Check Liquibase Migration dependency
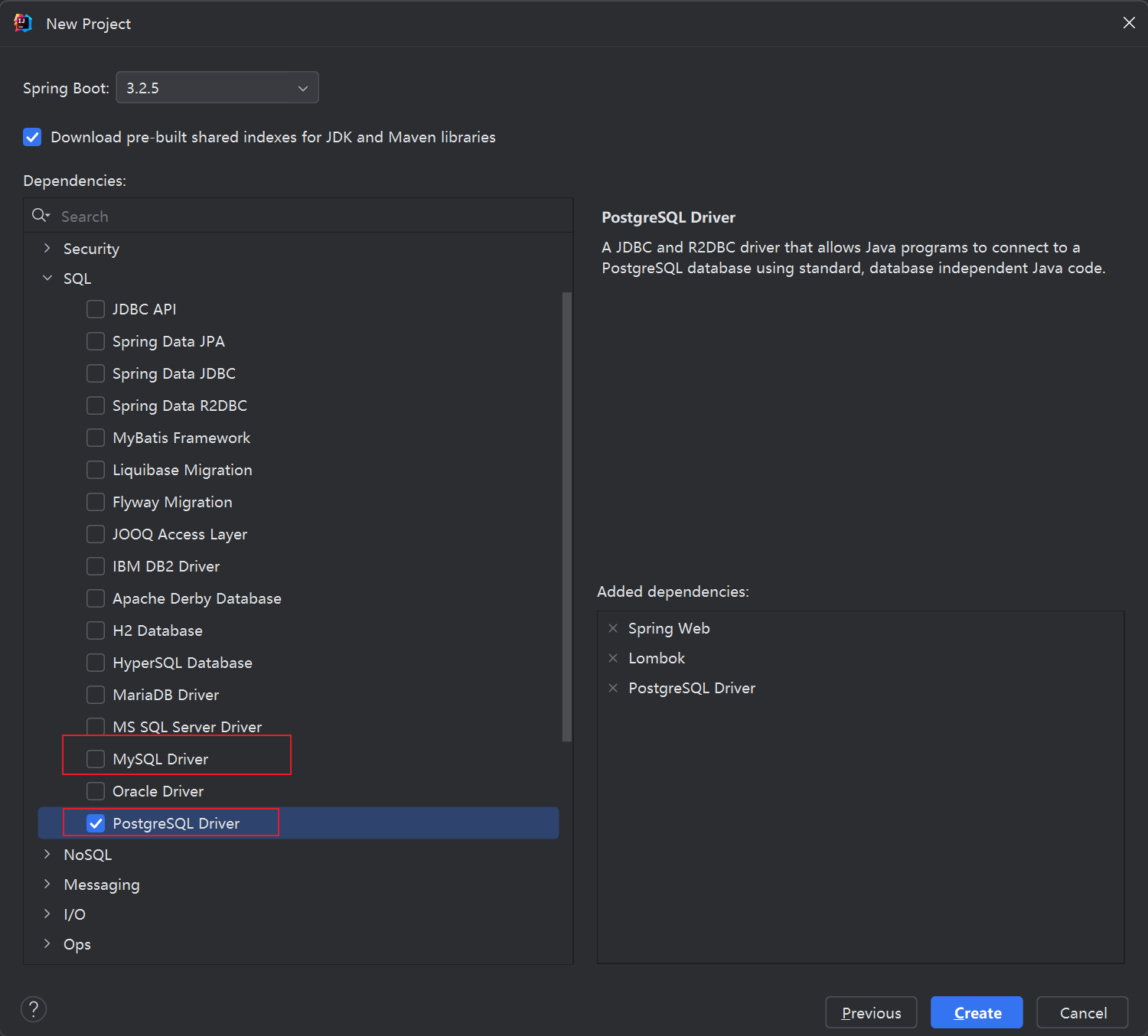 pos(96,470)
